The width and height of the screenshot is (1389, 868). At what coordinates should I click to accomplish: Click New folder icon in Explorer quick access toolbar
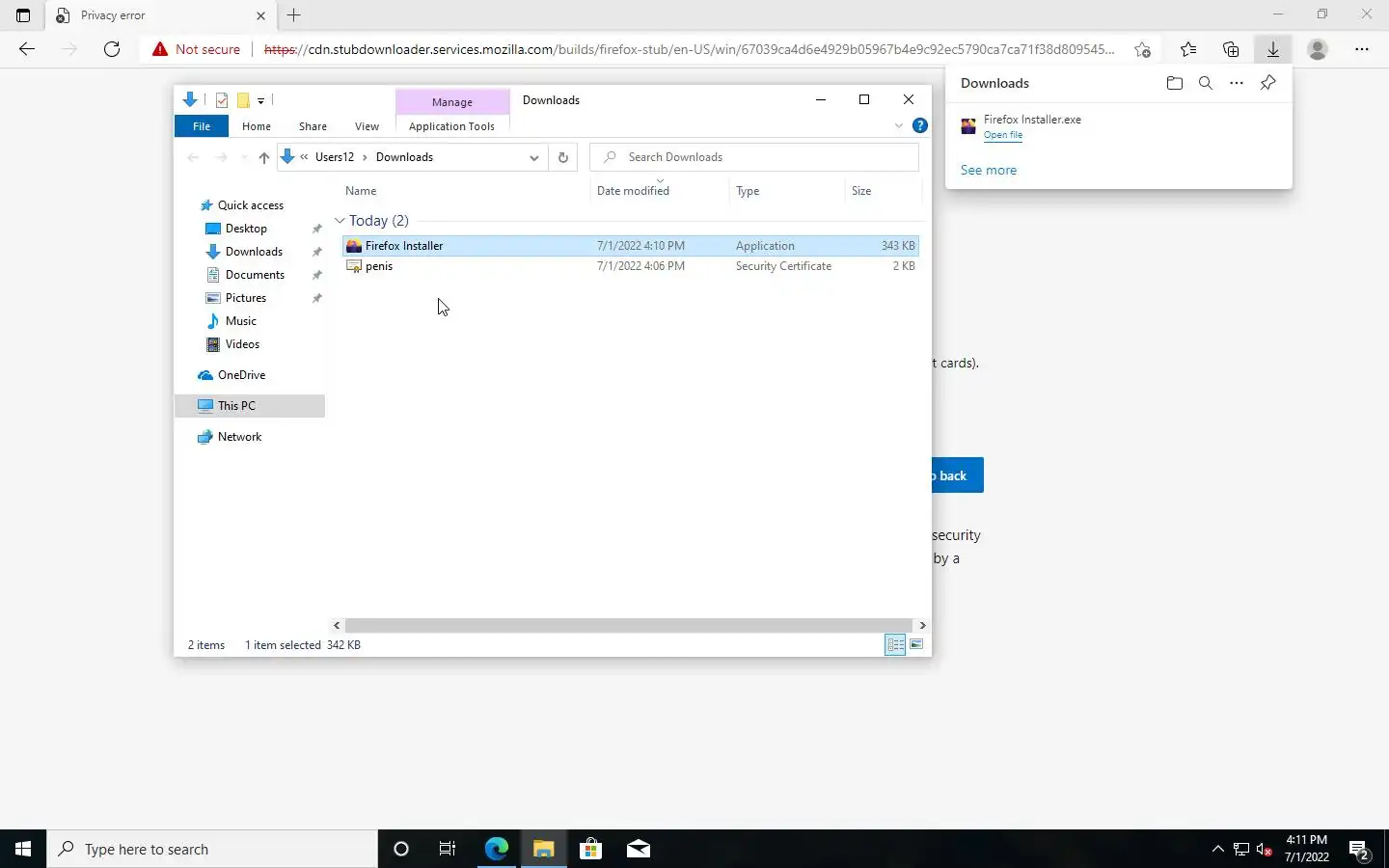(x=243, y=100)
